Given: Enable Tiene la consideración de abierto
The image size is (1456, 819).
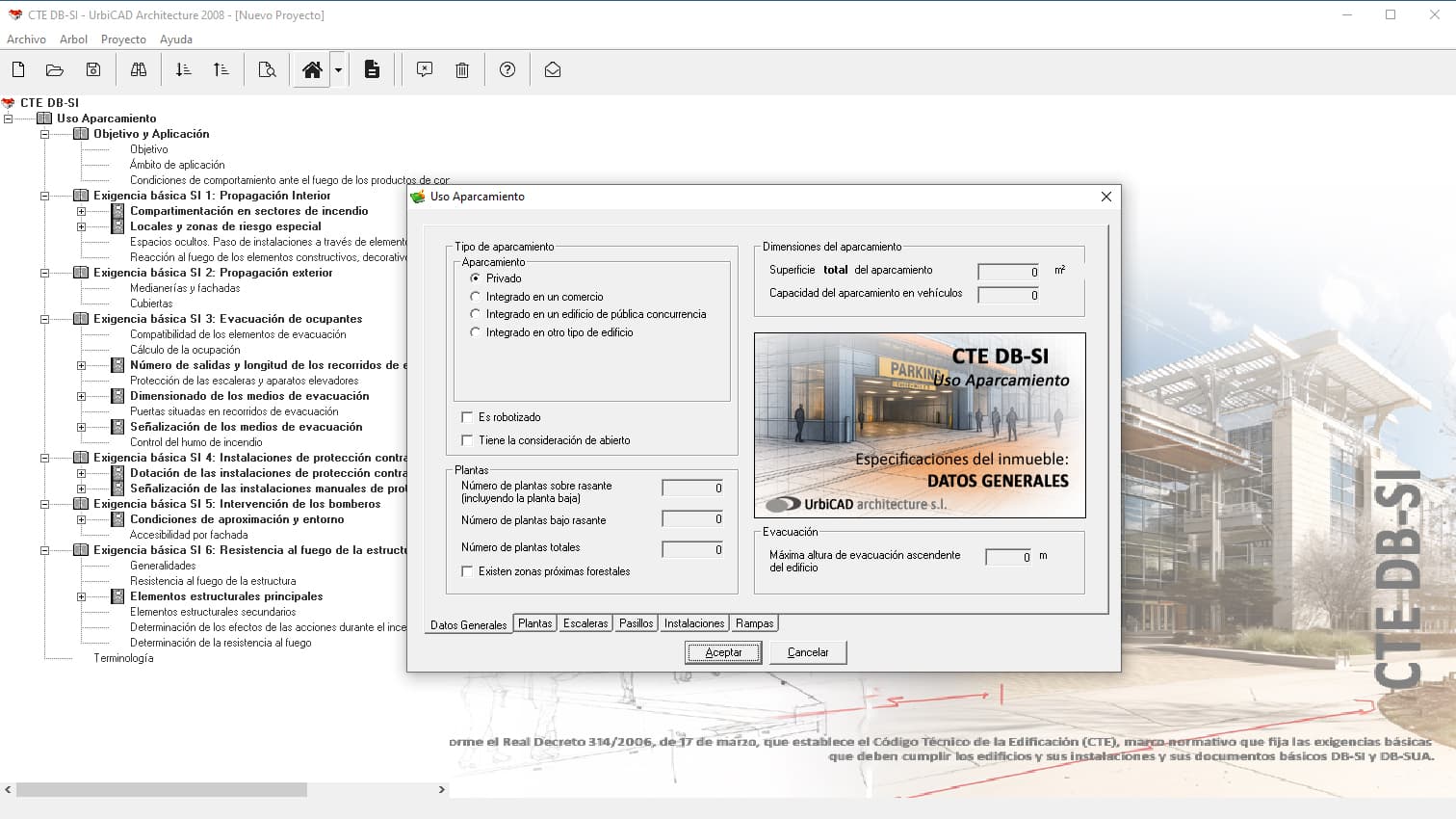Looking at the screenshot, I should click(x=467, y=440).
